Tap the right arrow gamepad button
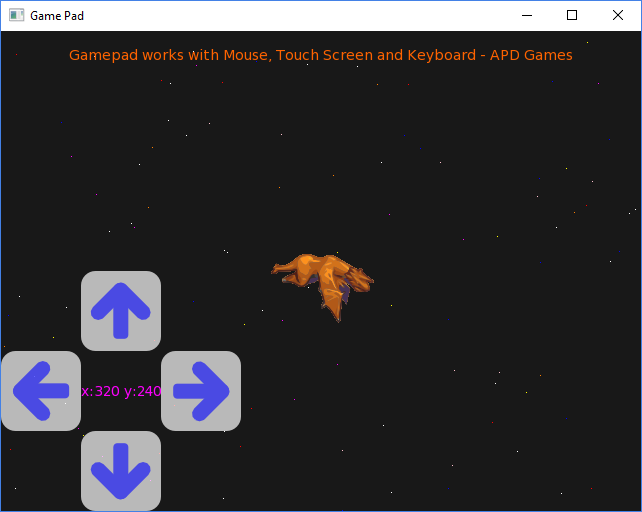 [x=201, y=391]
